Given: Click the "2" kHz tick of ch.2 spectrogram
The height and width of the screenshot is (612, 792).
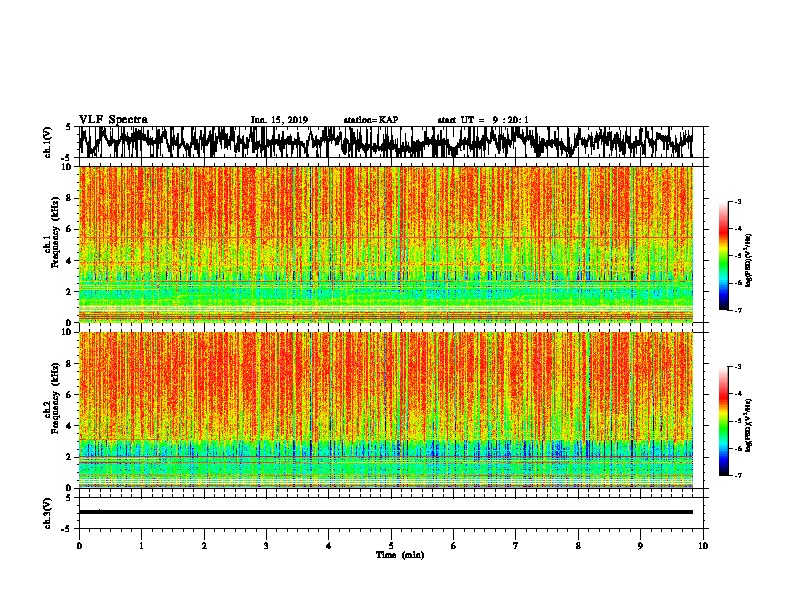Looking at the screenshot, I should coord(70,457).
